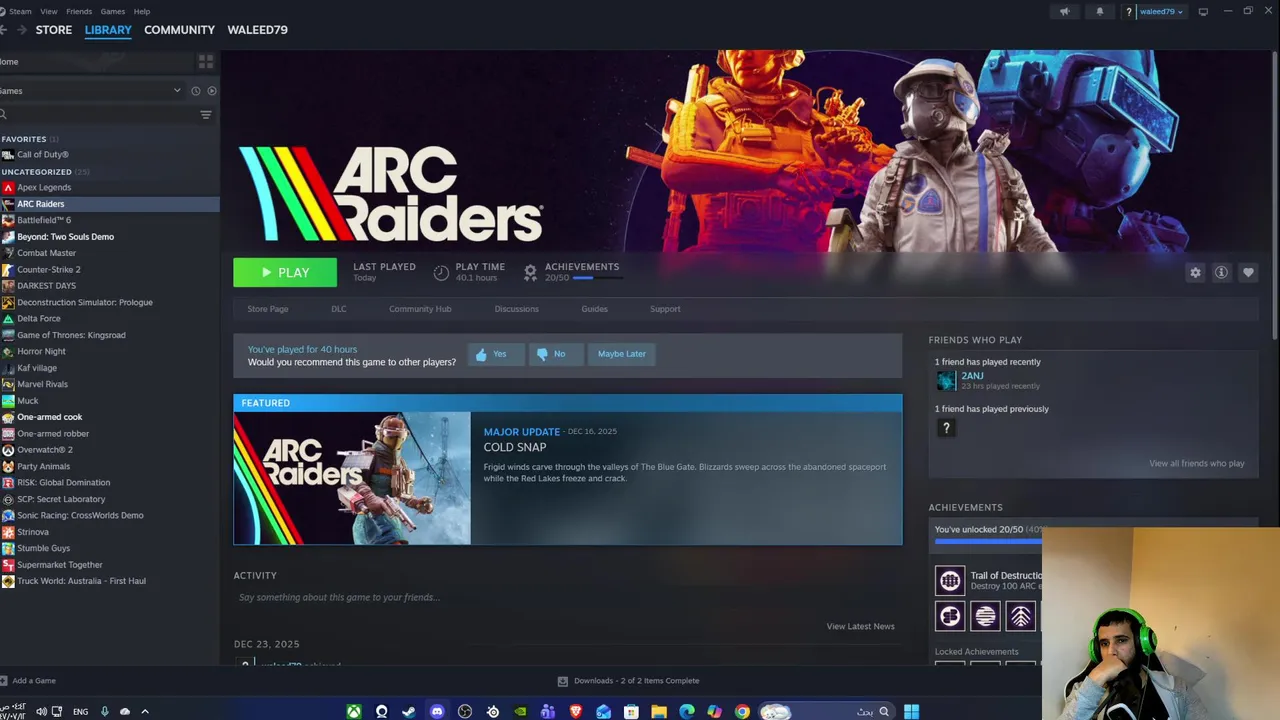Open the Steam menu
Image resolution: width=1280 pixels, height=720 pixels.
coord(20,12)
